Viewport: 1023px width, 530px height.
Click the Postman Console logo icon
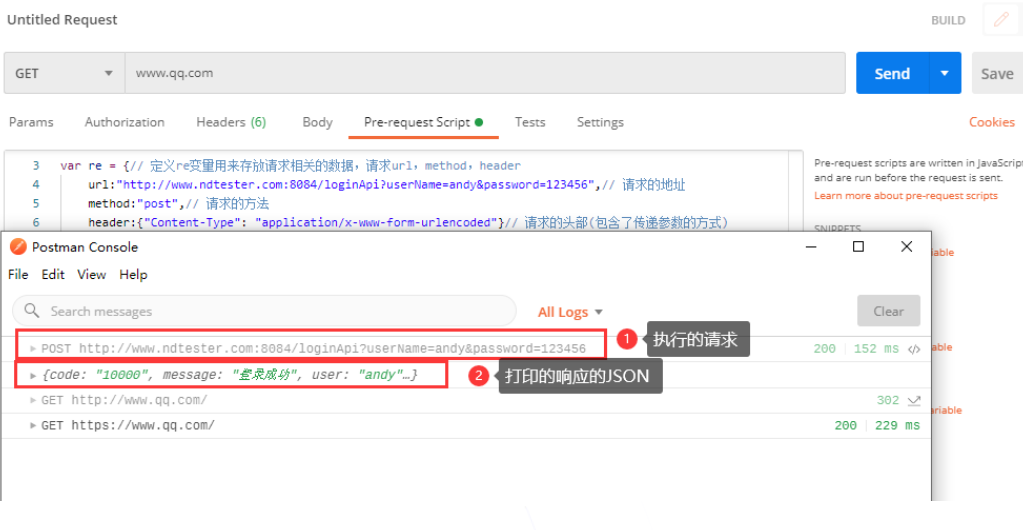18,247
